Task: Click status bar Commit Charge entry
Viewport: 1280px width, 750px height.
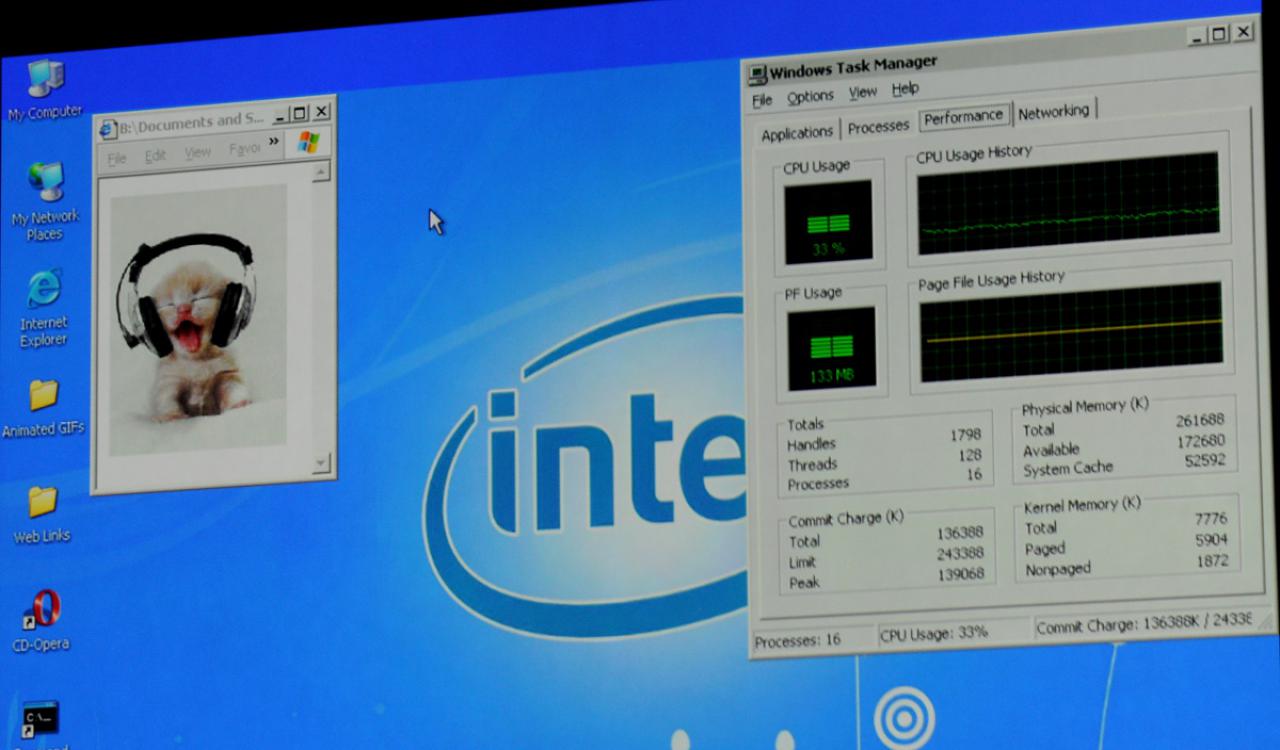Action: pyautogui.click(x=1144, y=622)
